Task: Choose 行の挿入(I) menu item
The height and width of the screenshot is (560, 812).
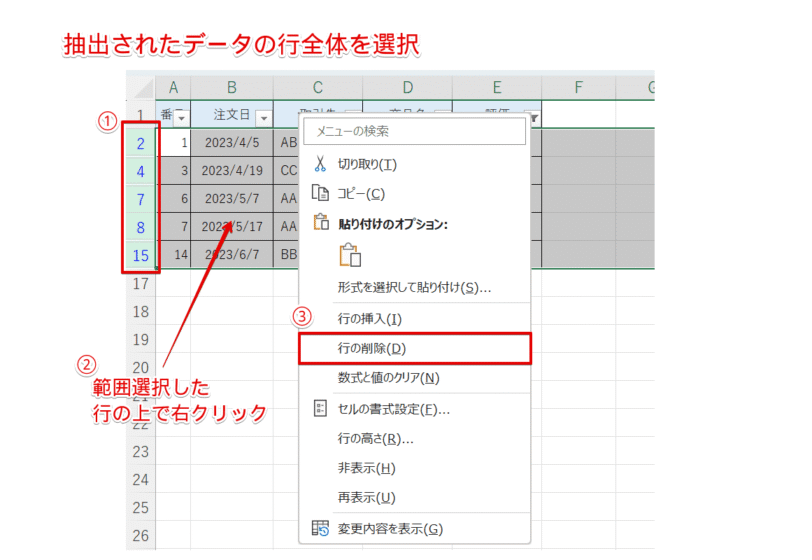Action: tap(415, 319)
